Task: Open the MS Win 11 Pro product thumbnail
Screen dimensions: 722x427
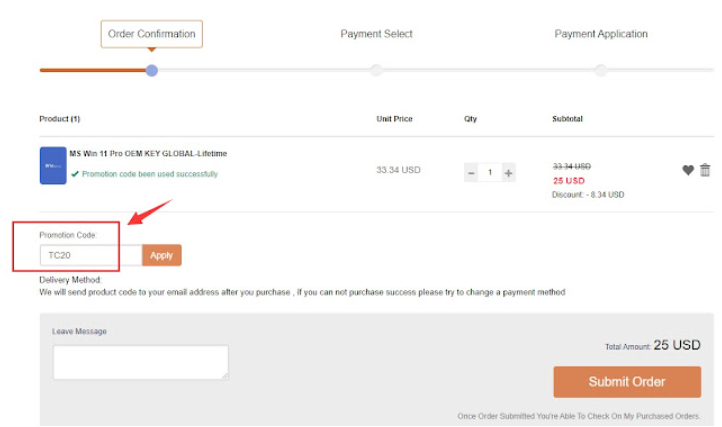Action: (x=52, y=165)
